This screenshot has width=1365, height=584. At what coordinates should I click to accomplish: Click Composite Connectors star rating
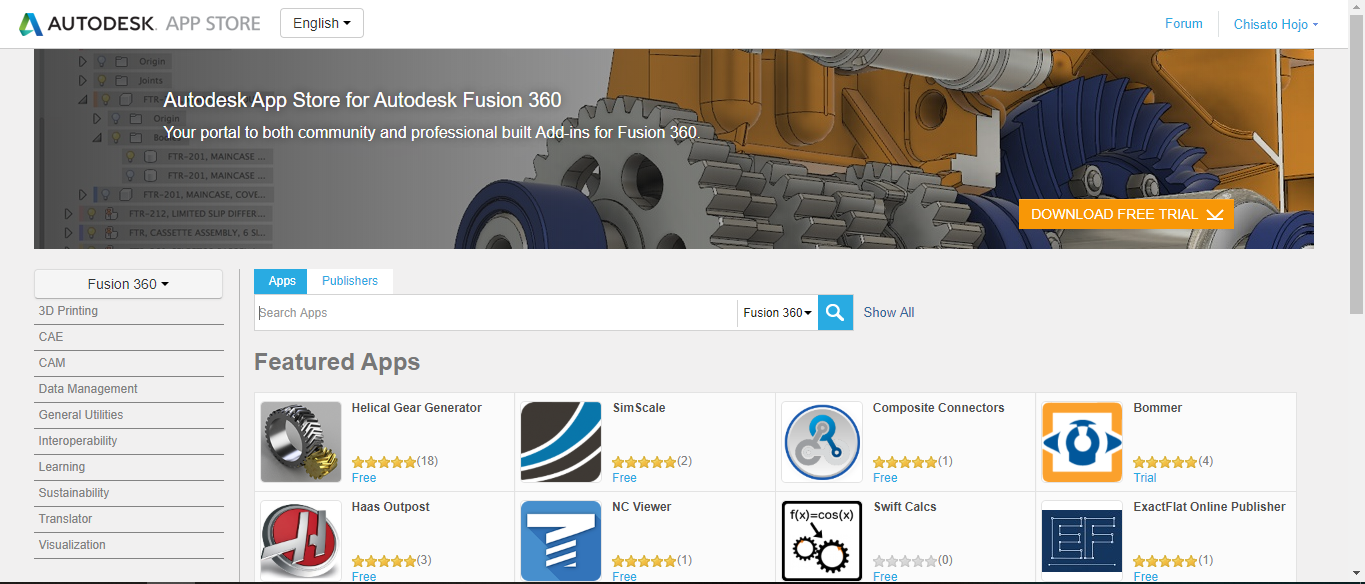[905, 462]
